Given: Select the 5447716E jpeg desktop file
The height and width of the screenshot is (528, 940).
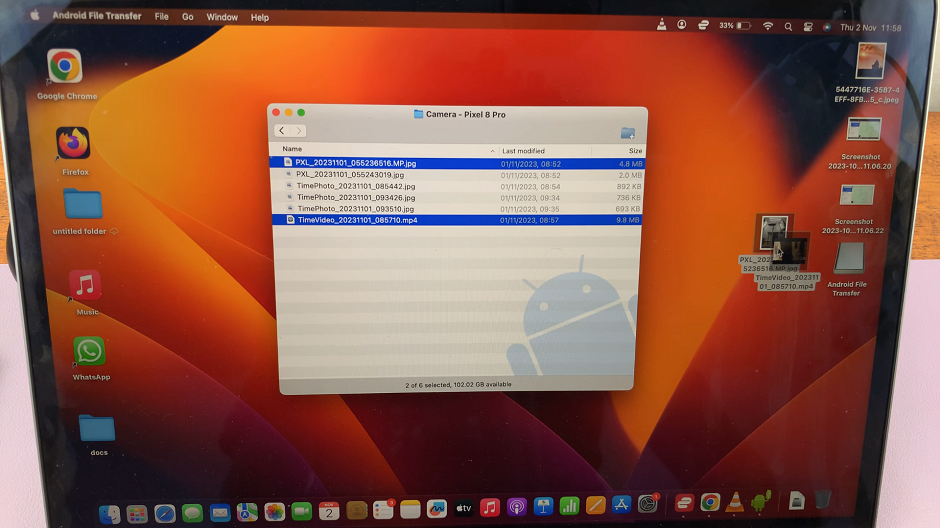Looking at the screenshot, I should pos(871,61).
